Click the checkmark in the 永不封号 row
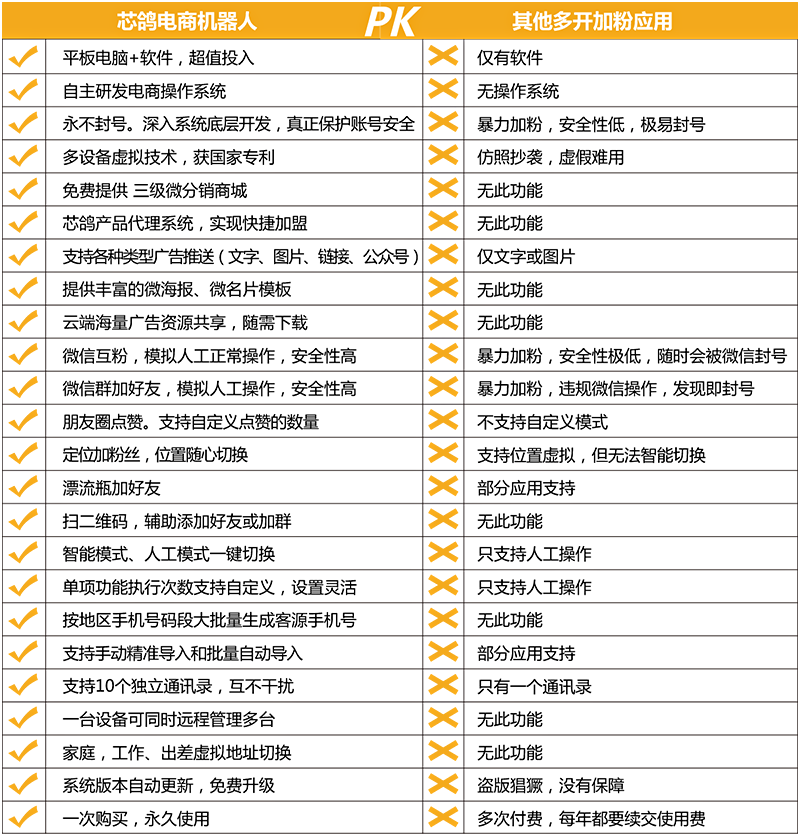This screenshot has height=837, width=800. 23,123
